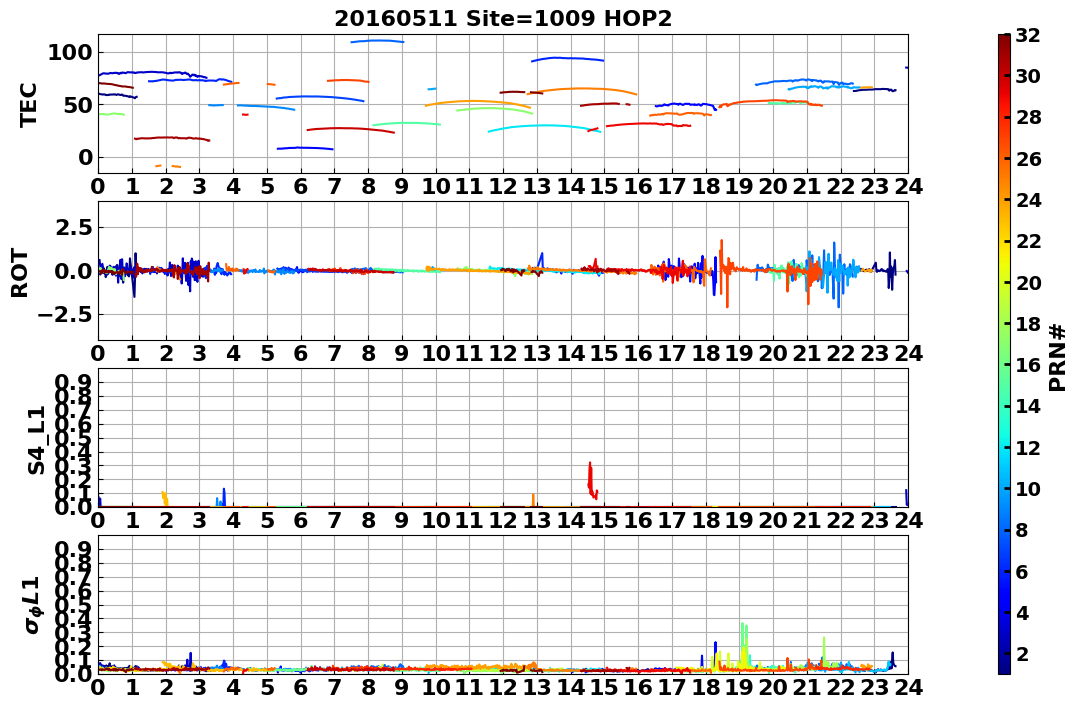Viewport: 1077px width, 709px height.
Task: Click colorbar tick label "24"
Action: pyautogui.click(x=1028, y=200)
